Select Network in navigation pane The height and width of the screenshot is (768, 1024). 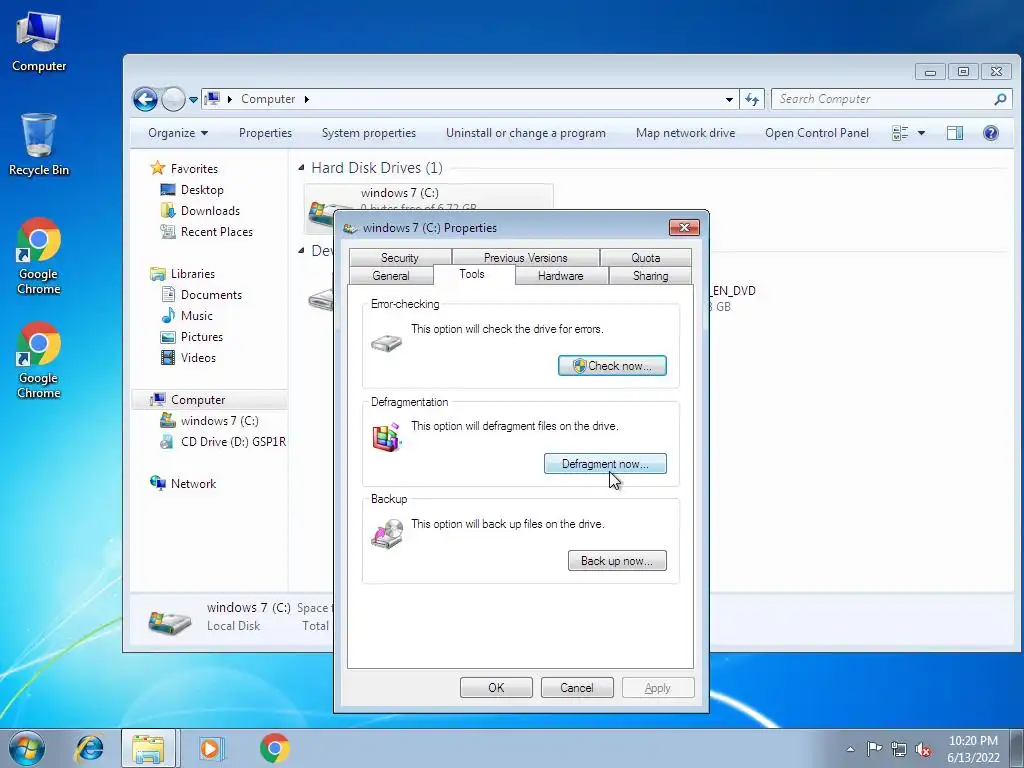point(183,484)
